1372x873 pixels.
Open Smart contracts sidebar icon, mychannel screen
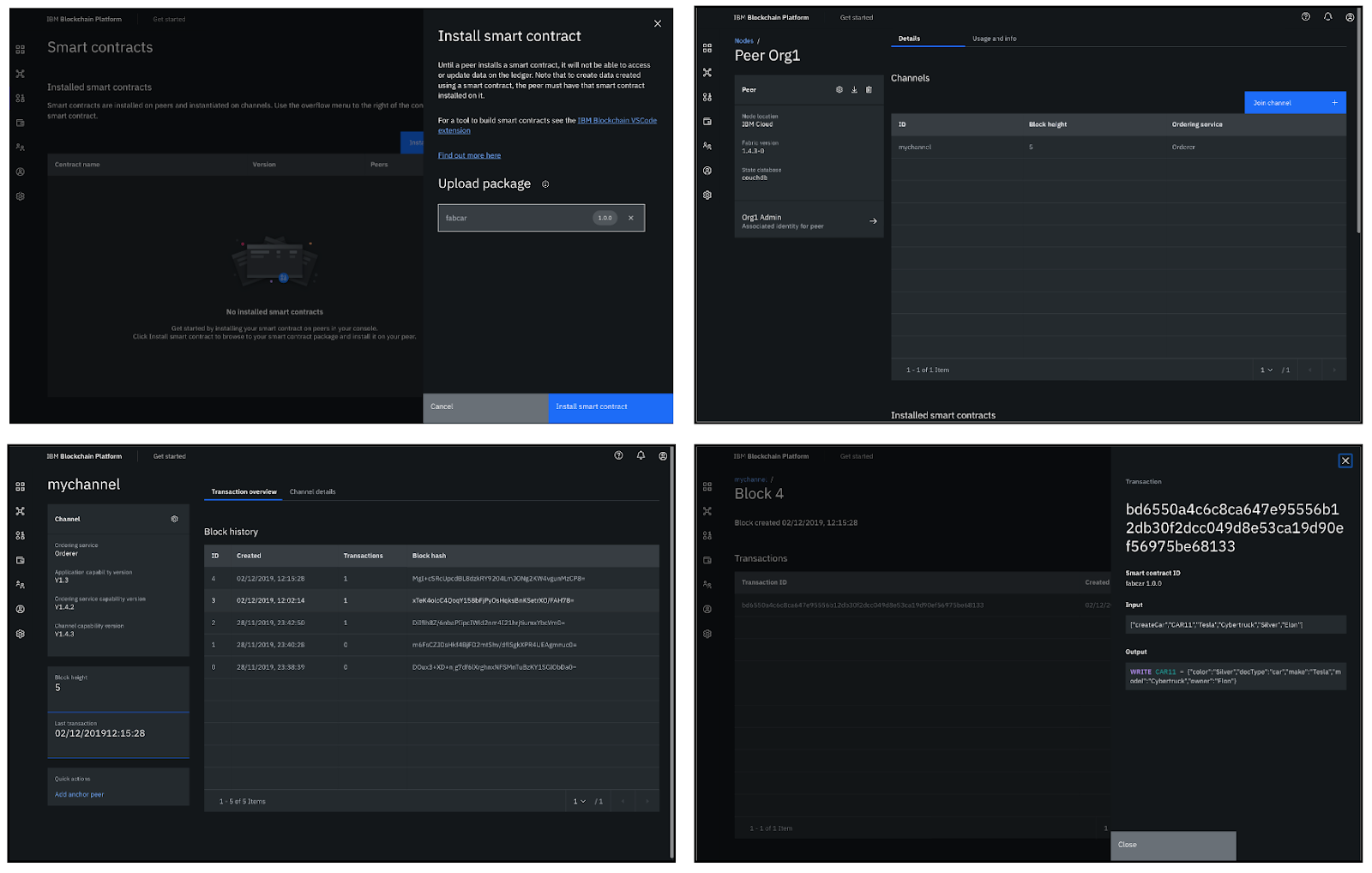tap(20, 535)
